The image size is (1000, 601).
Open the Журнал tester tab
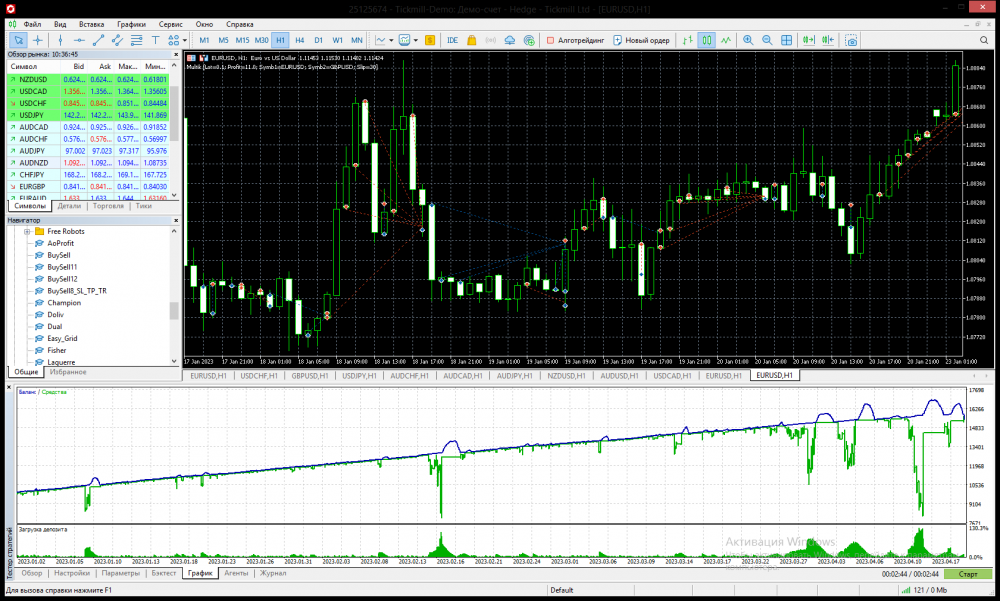click(x=273, y=574)
